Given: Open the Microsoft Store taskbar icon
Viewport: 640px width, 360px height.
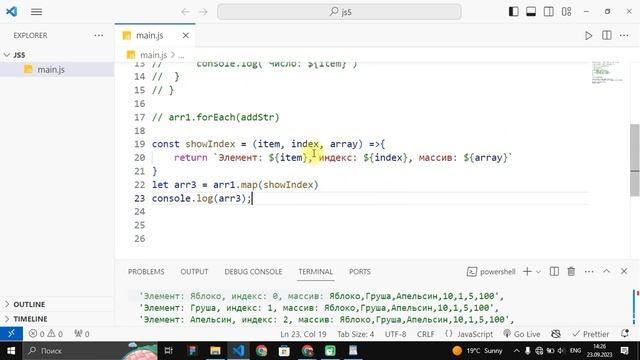Looking at the screenshot, I should coord(284,351).
